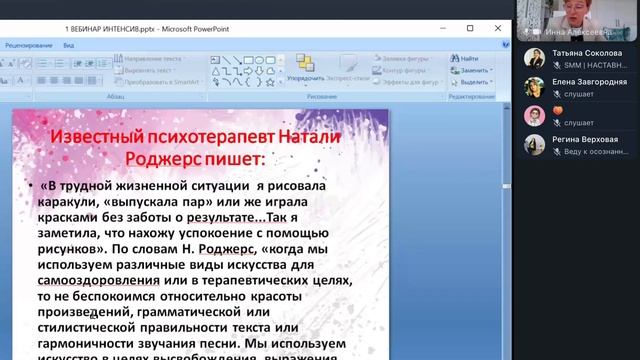640x360 pixels.
Task: Select the wavy curve shape
Action: [x=237, y=82]
